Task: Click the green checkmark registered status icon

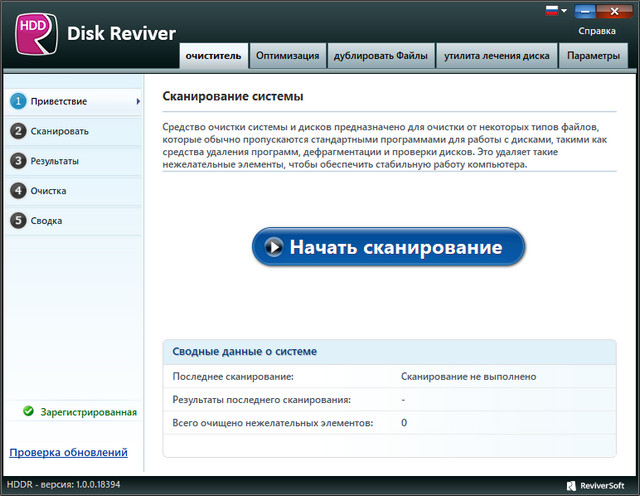Action: 28,411
